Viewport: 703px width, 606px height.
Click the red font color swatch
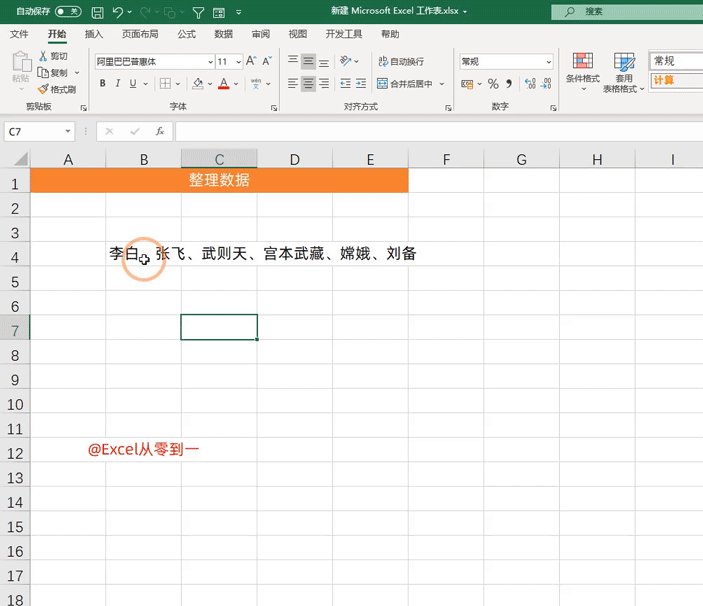pos(223,84)
